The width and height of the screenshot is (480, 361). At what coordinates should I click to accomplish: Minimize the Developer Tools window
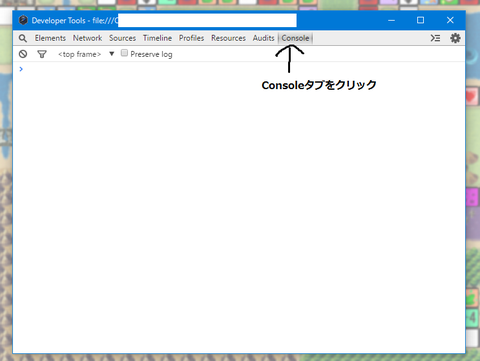pyautogui.click(x=391, y=20)
